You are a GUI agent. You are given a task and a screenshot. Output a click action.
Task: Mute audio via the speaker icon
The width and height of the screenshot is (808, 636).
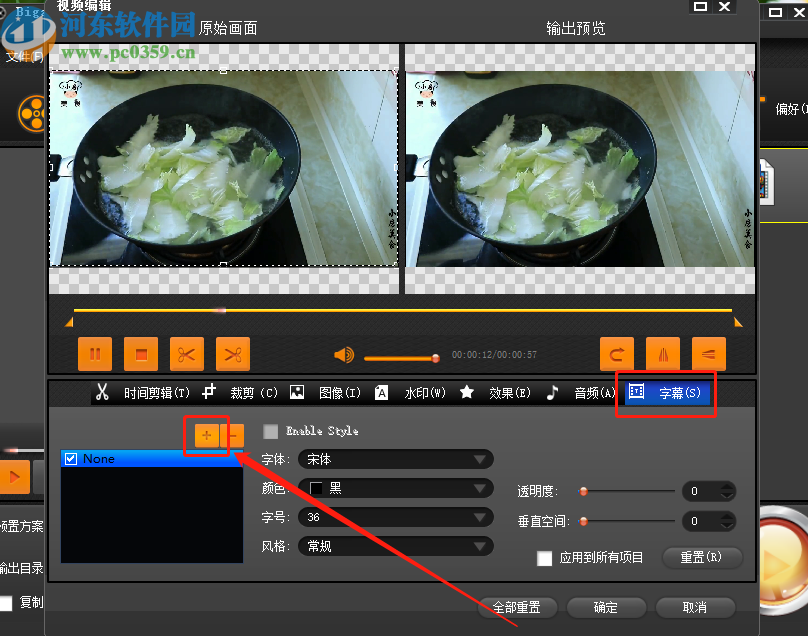click(x=343, y=353)
